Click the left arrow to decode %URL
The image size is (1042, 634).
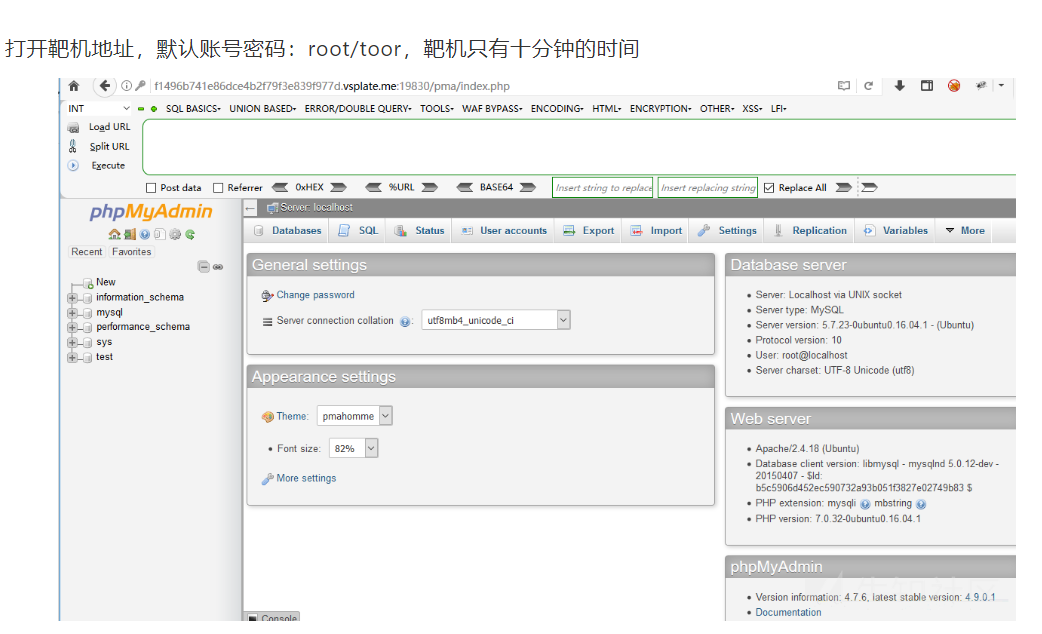(373, 187)
